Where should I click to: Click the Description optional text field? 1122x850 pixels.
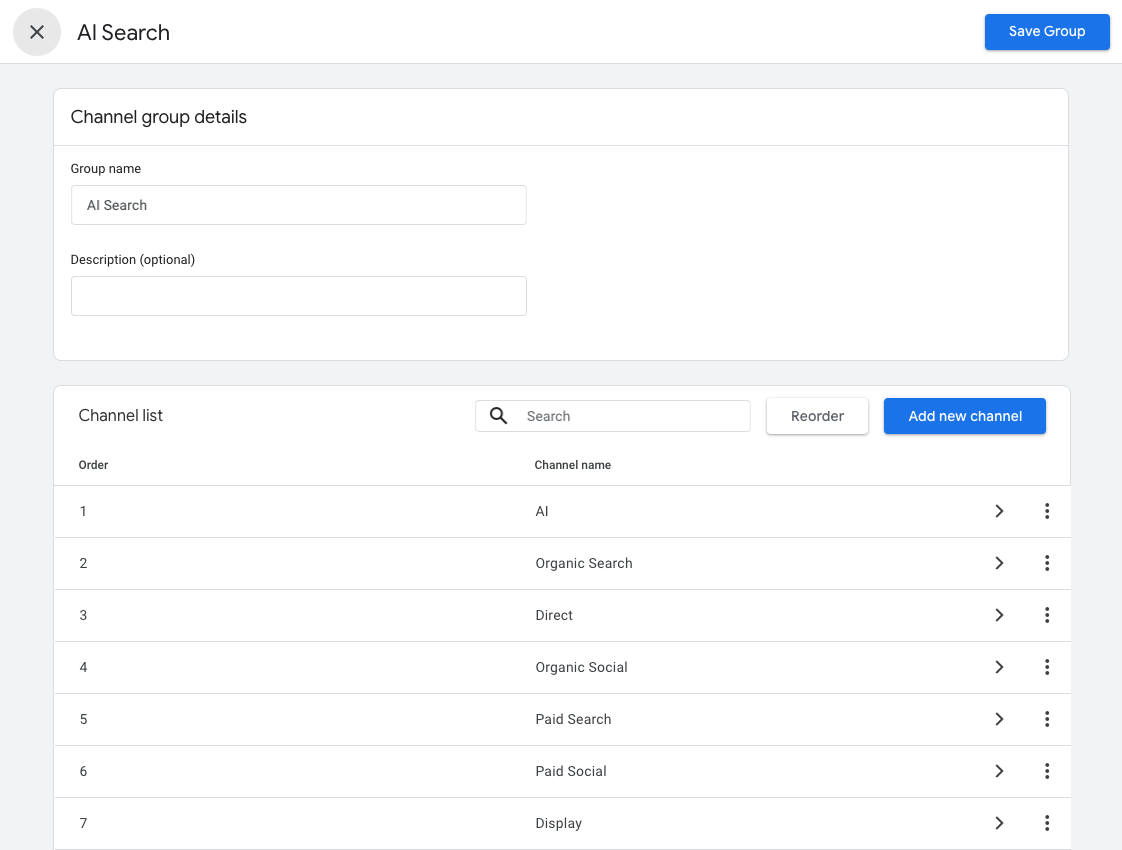coord(298,296)
